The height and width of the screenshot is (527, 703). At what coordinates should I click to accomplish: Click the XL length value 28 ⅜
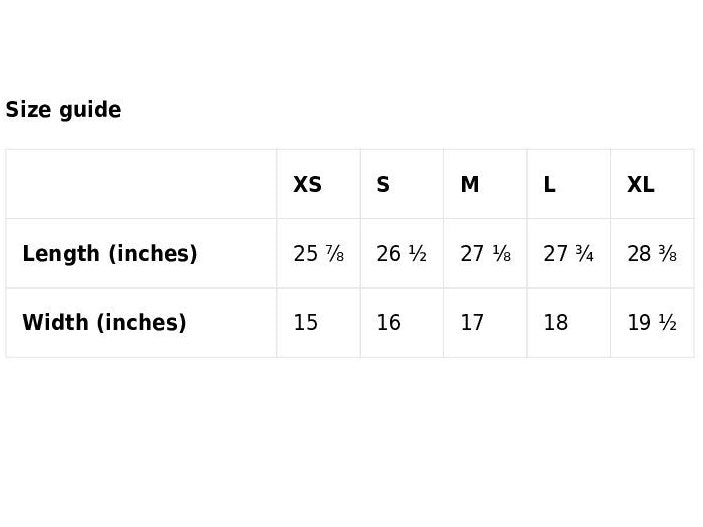[652, 254]
